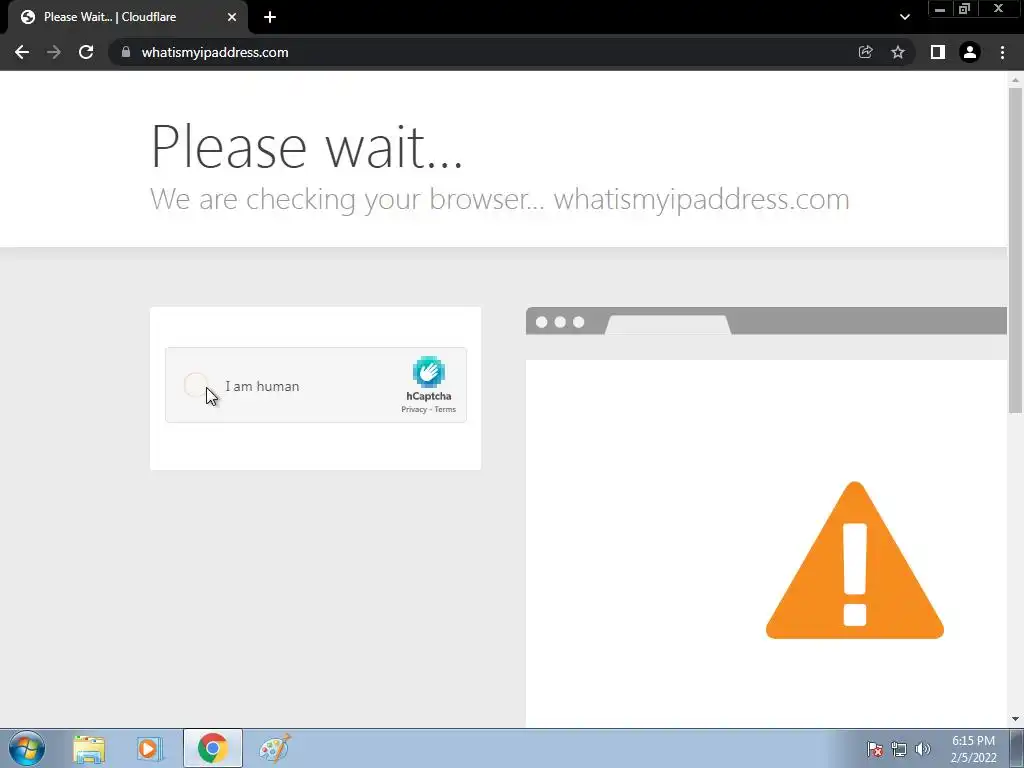Open Paint from the taskbar
The image size is (1024, 768).
coord(275,748)
